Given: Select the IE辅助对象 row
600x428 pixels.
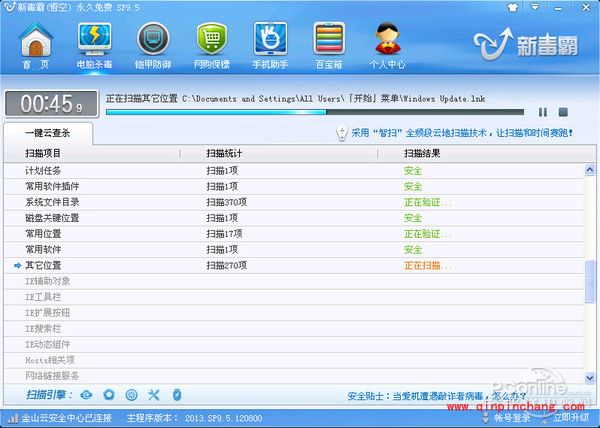Looking at the screenshot, I should click(x=294, y=281).
